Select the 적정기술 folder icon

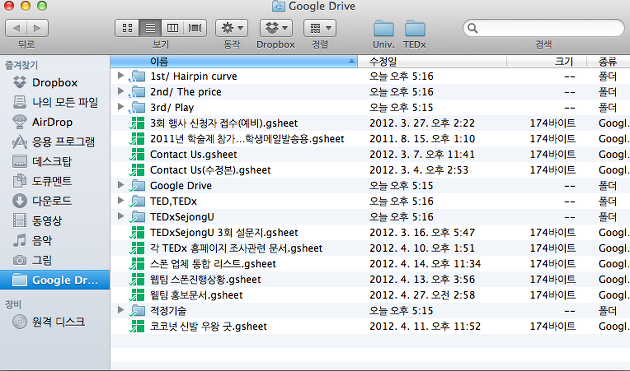point(137,311)
